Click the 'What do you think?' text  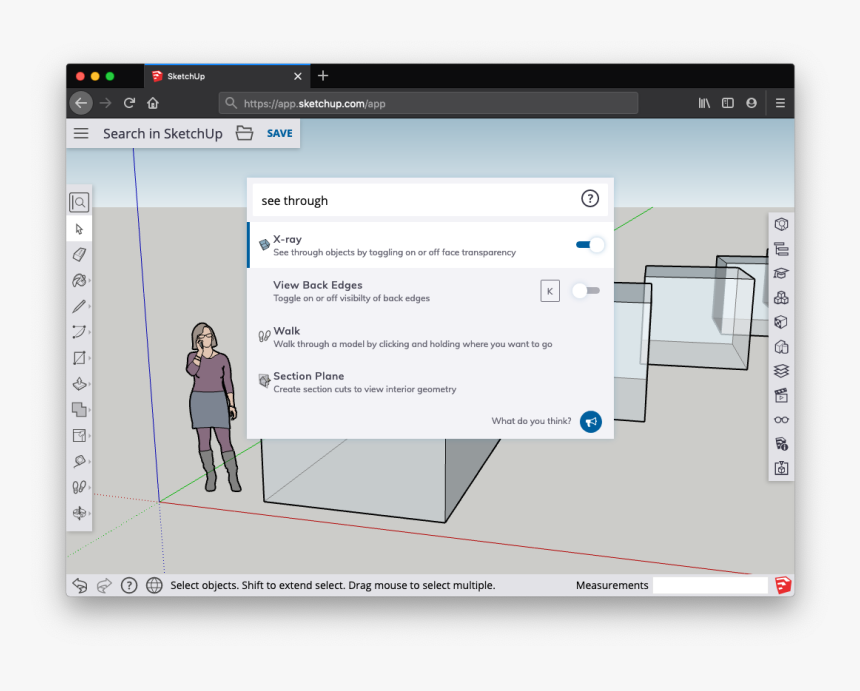tap(531, 421)
